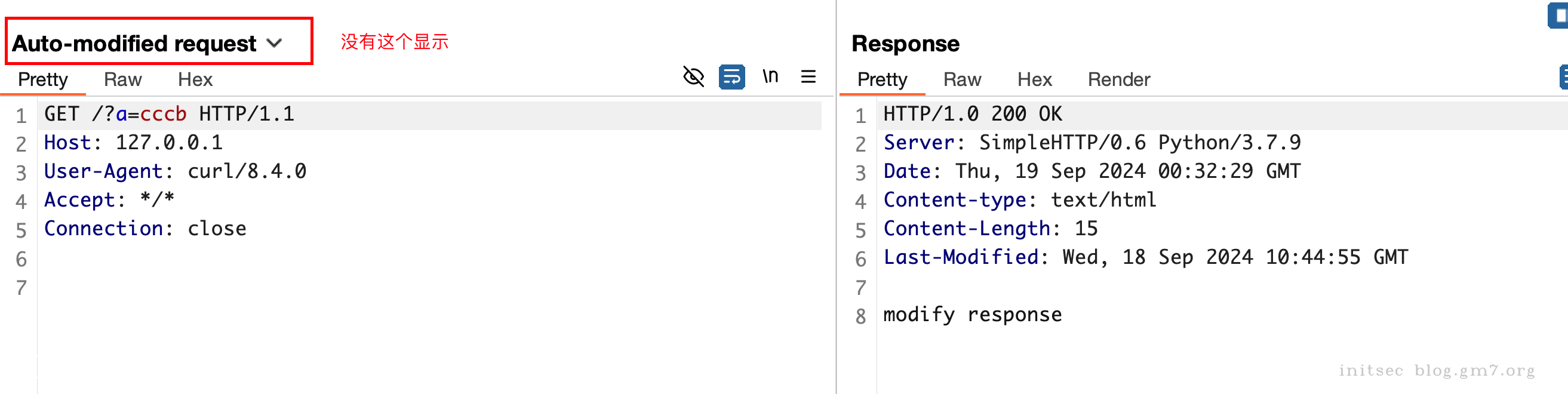Select the response Pretty tab
This screenshot has height=394, width=1568.
click(x=882, y=79)
